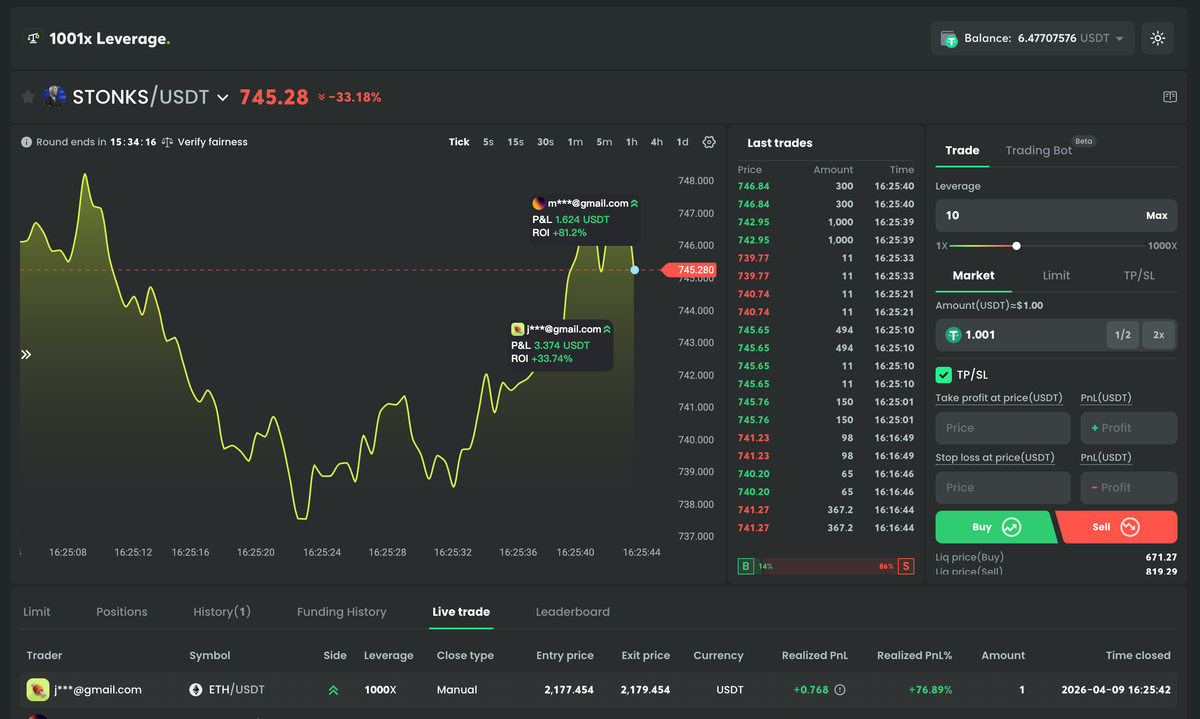This screenshot has height=719, width=1200.
Task: Click the Tether icon in the amount field
Action: [x=953, y=335]
